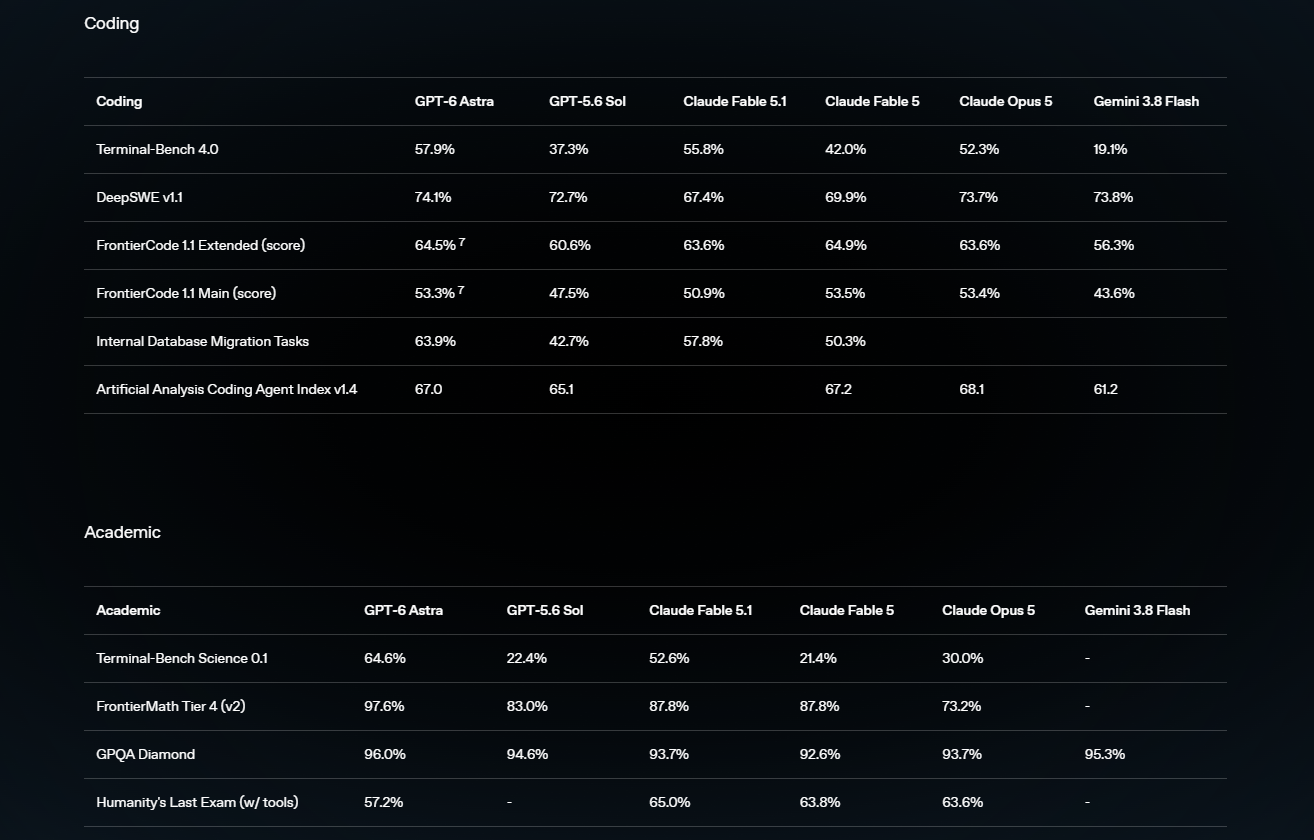Select FrontierCode 1.1 Extended (score) row label
The width and height of the screenshot is (1314, 840).
pos(200,245)
